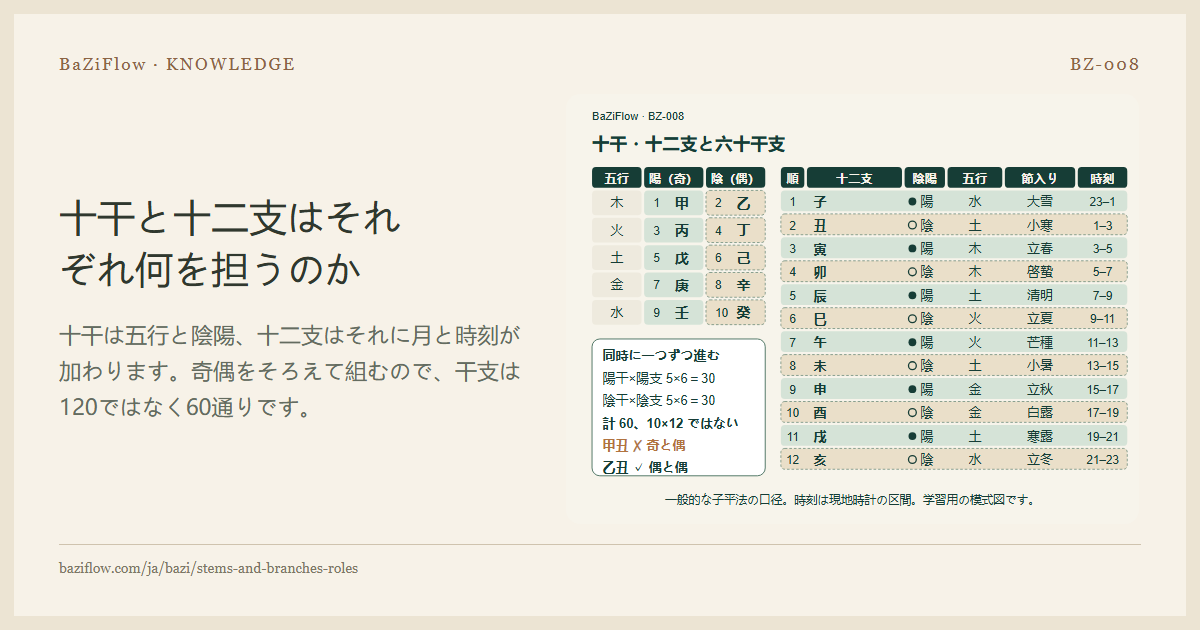Select stem cell 6 己

pos(735,258)
